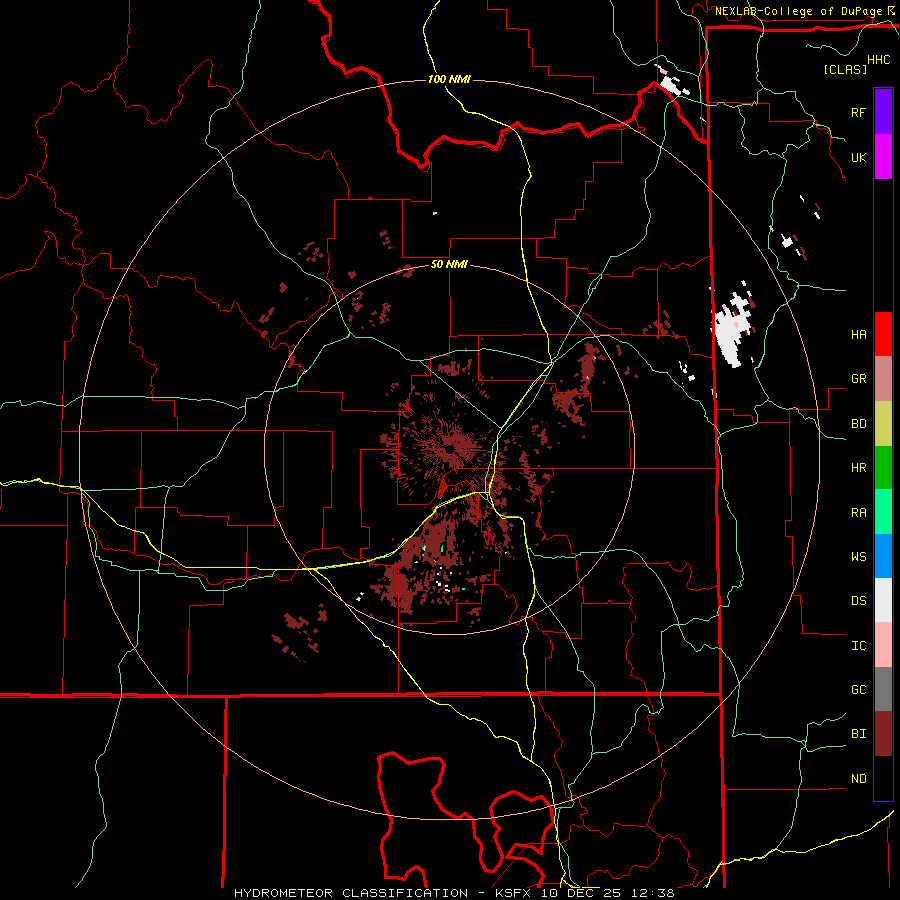Click the RA legend label
The height and width of the screenshot is (900, 900).
858,513
